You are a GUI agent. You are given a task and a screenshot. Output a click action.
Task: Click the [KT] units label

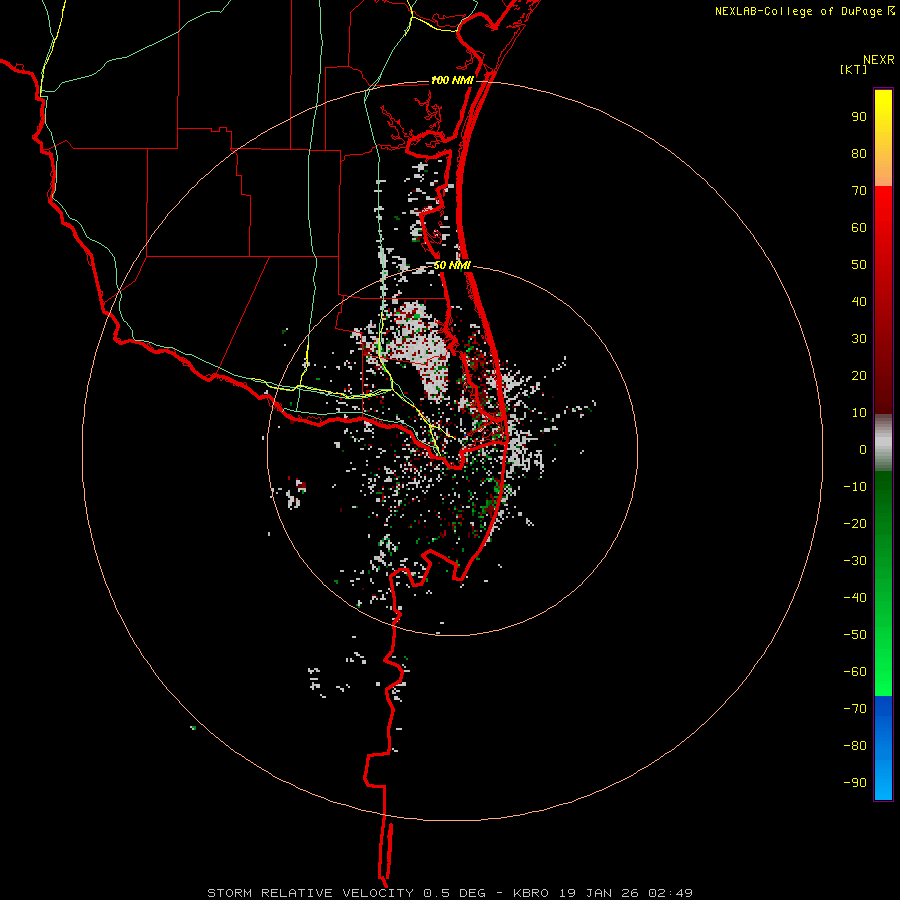(854, 69)
